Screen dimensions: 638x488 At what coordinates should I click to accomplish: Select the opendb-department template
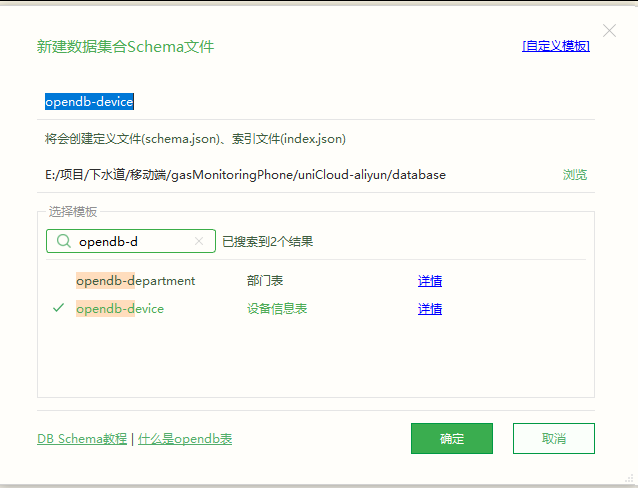tap(135, 281)
